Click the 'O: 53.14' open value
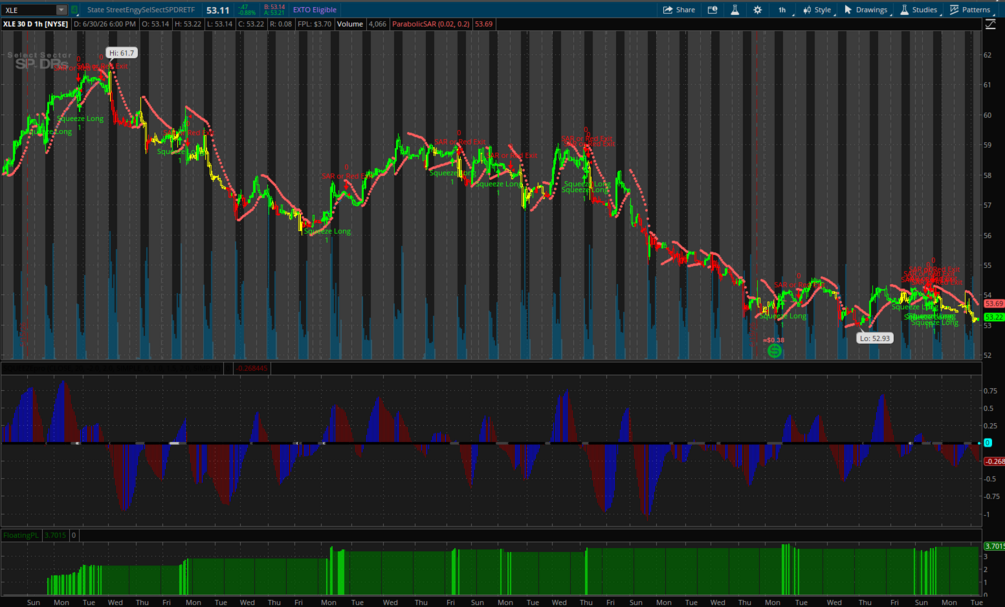The height and width of the screenshot is (607, 1005). pyautogui.click(x=155, y=24)
